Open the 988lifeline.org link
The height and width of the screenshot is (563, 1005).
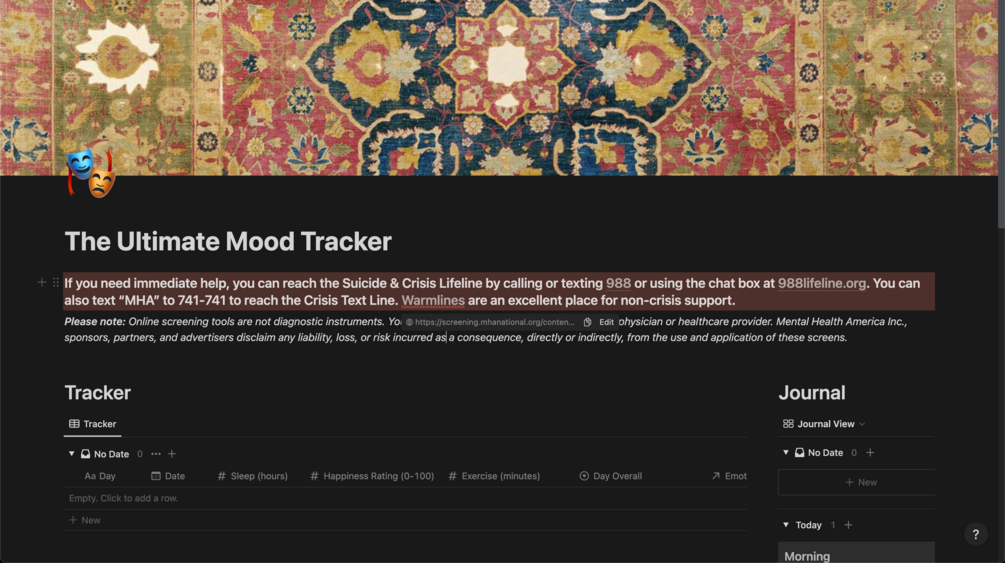822,283
